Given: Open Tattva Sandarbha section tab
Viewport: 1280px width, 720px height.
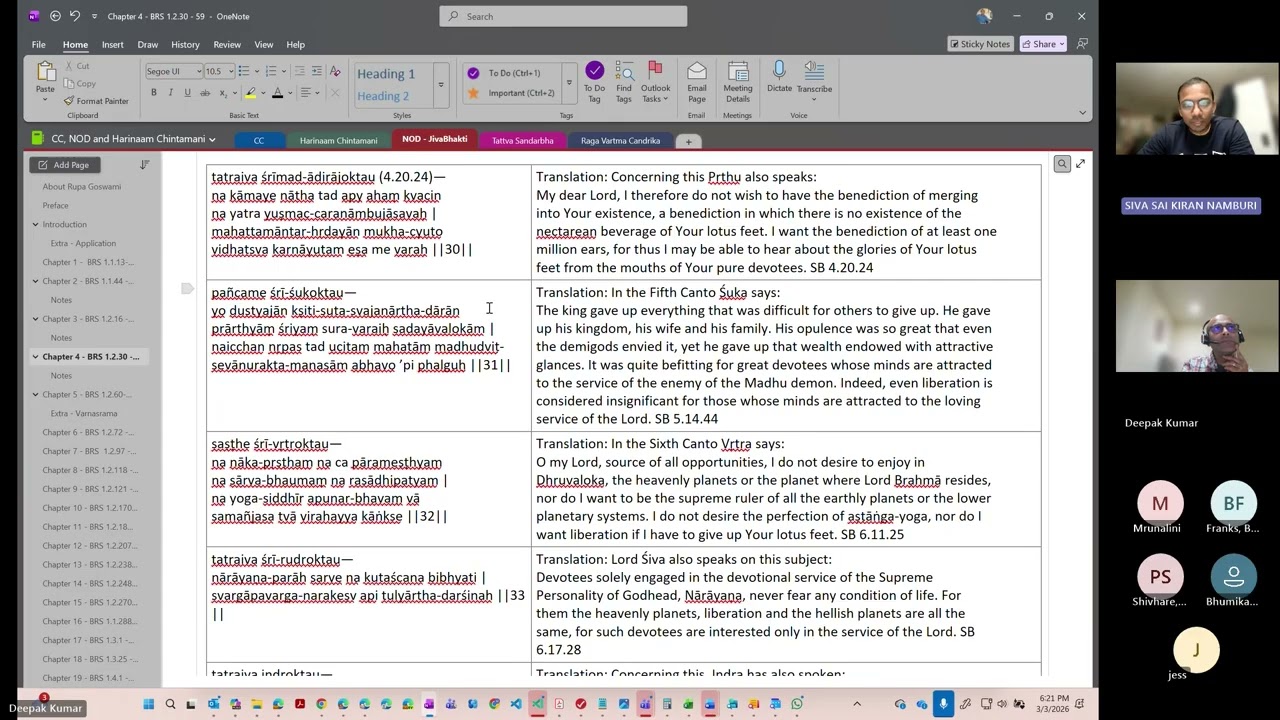Looking at the screenshot, I should click(522, 141).
